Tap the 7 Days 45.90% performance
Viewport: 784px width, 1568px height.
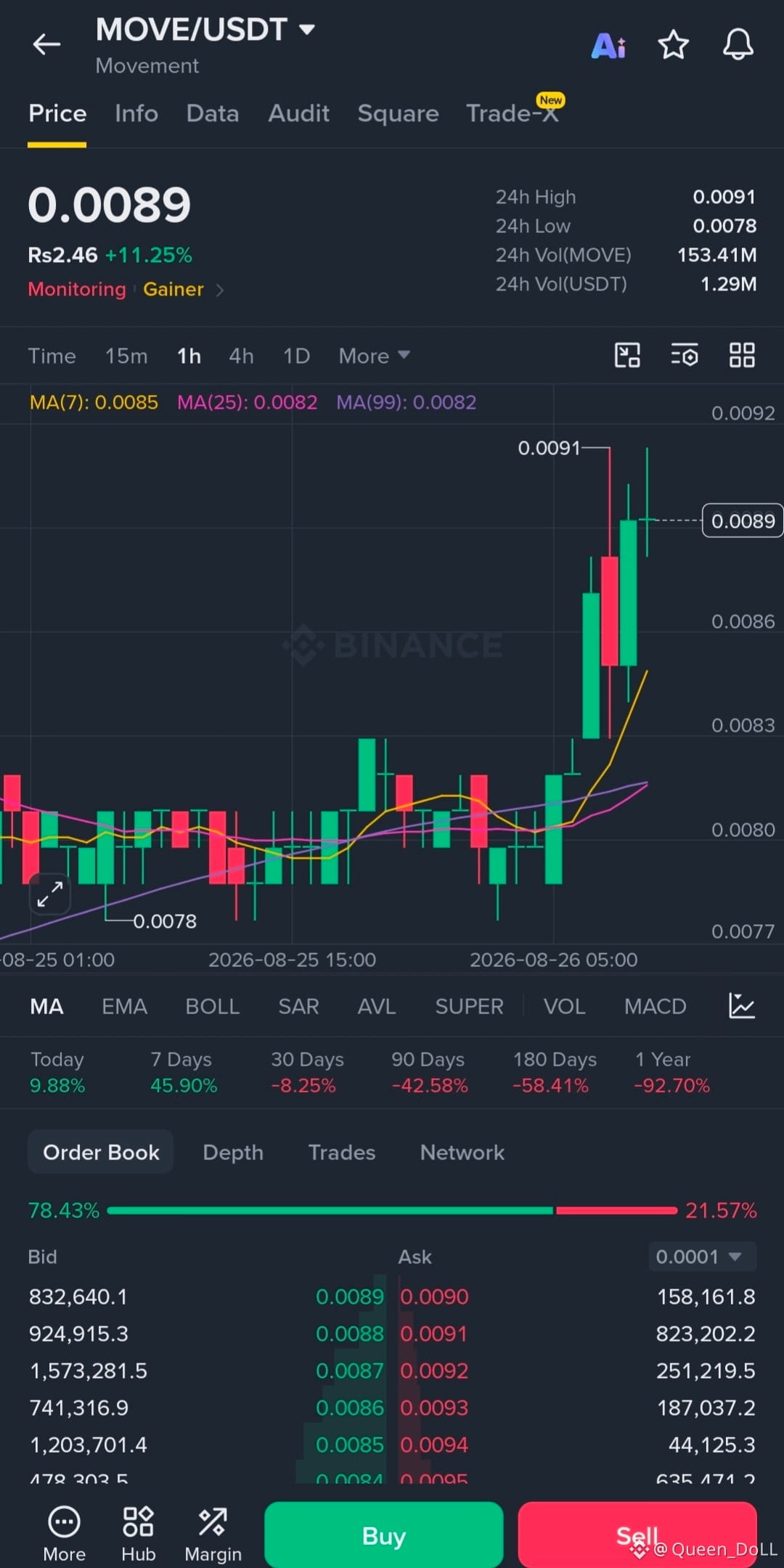click(x=184, y=1072)
